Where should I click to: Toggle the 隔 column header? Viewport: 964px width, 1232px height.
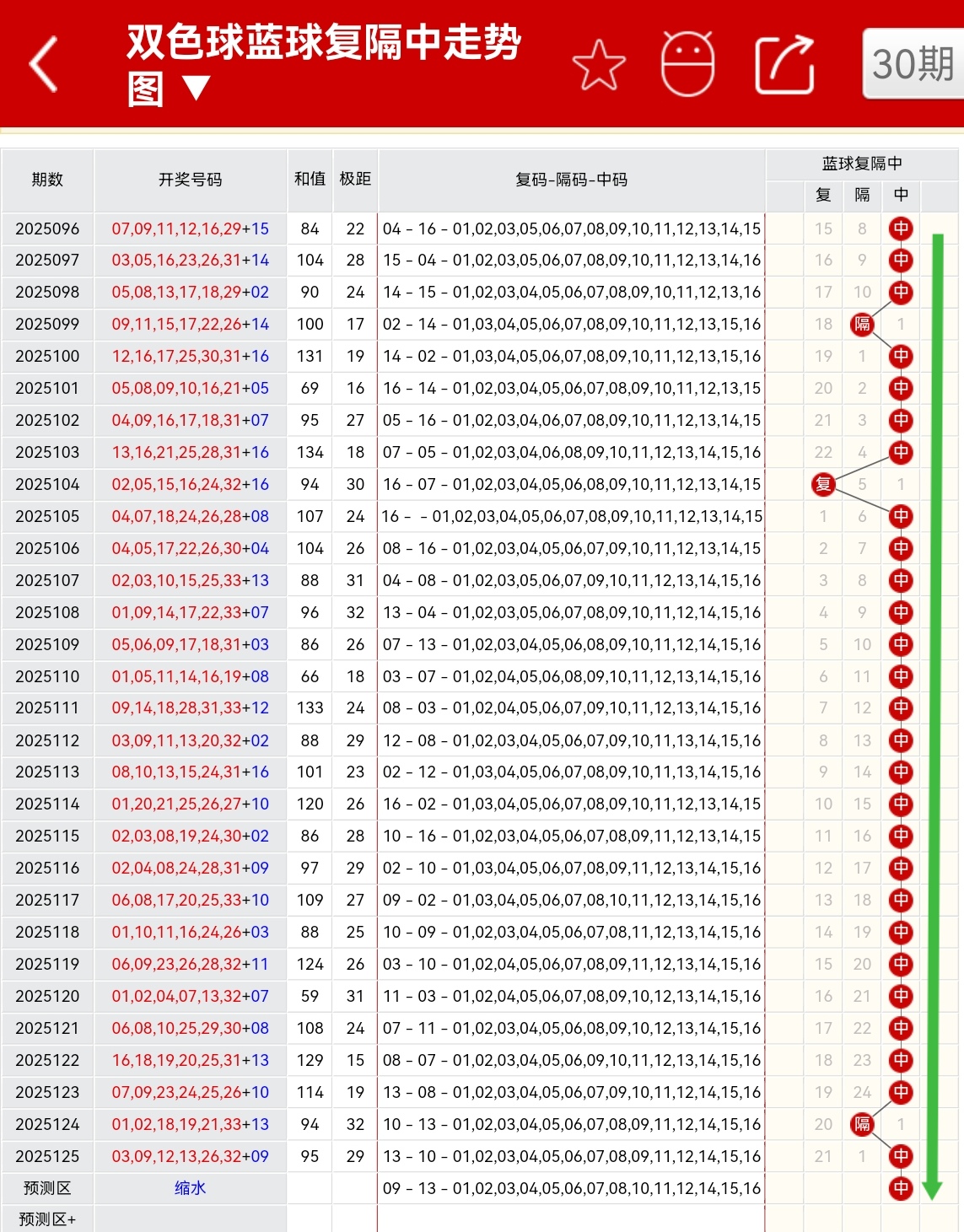(861, 195)
